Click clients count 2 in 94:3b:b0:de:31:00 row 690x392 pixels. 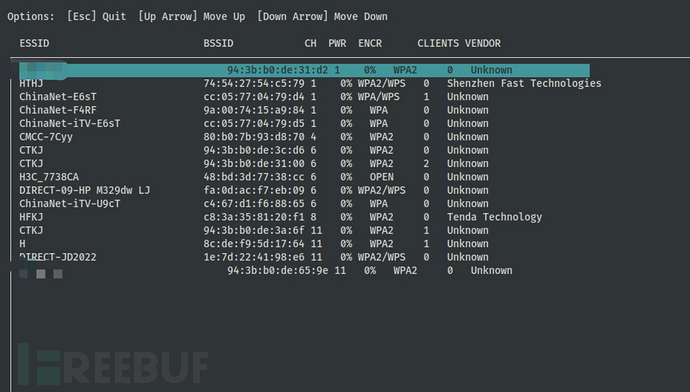click(426, 163)
